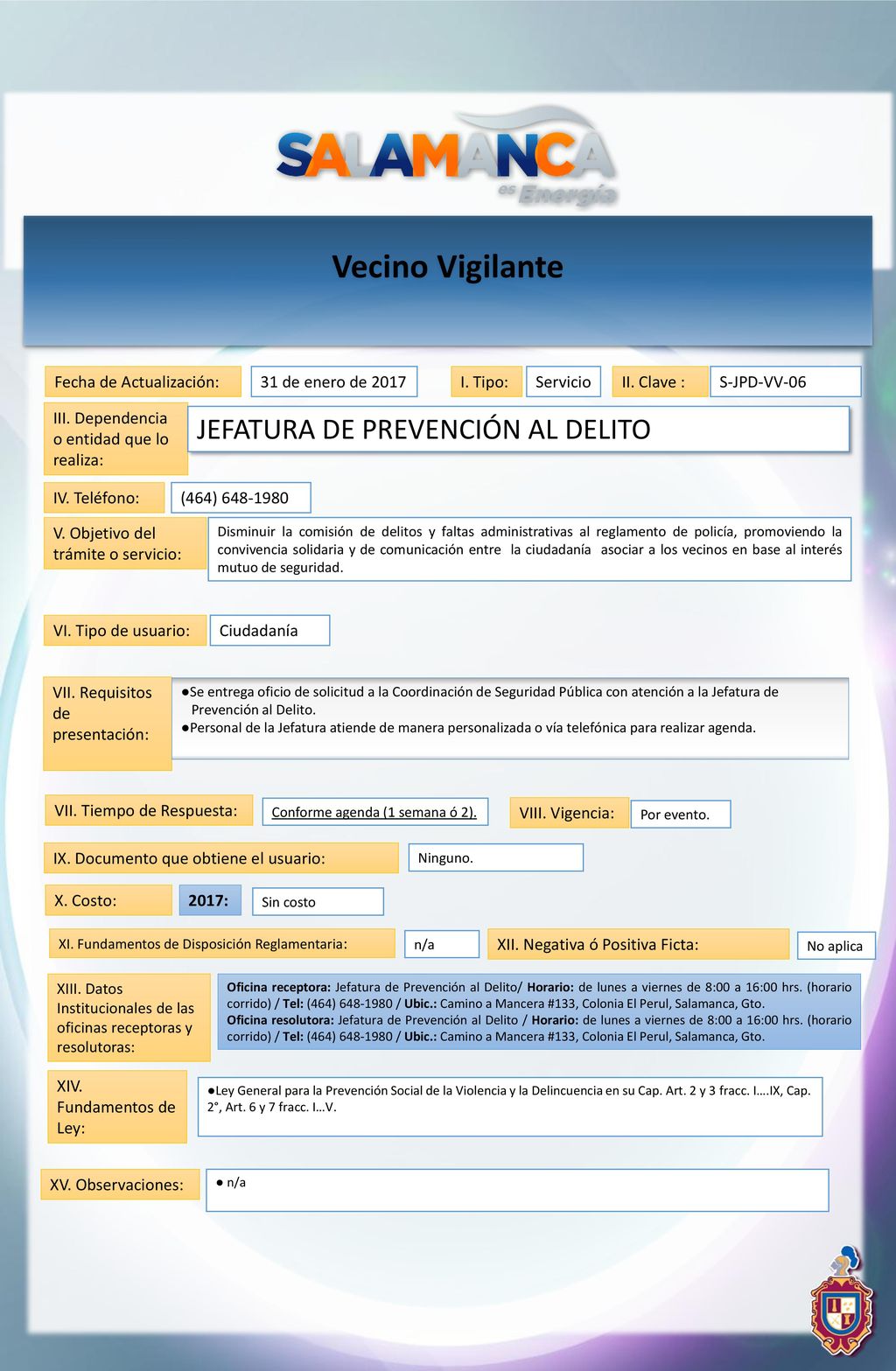The height and width of the screenshot is (1371, 896).
Task: Click the II. Clave label
Action: [660, 381]
